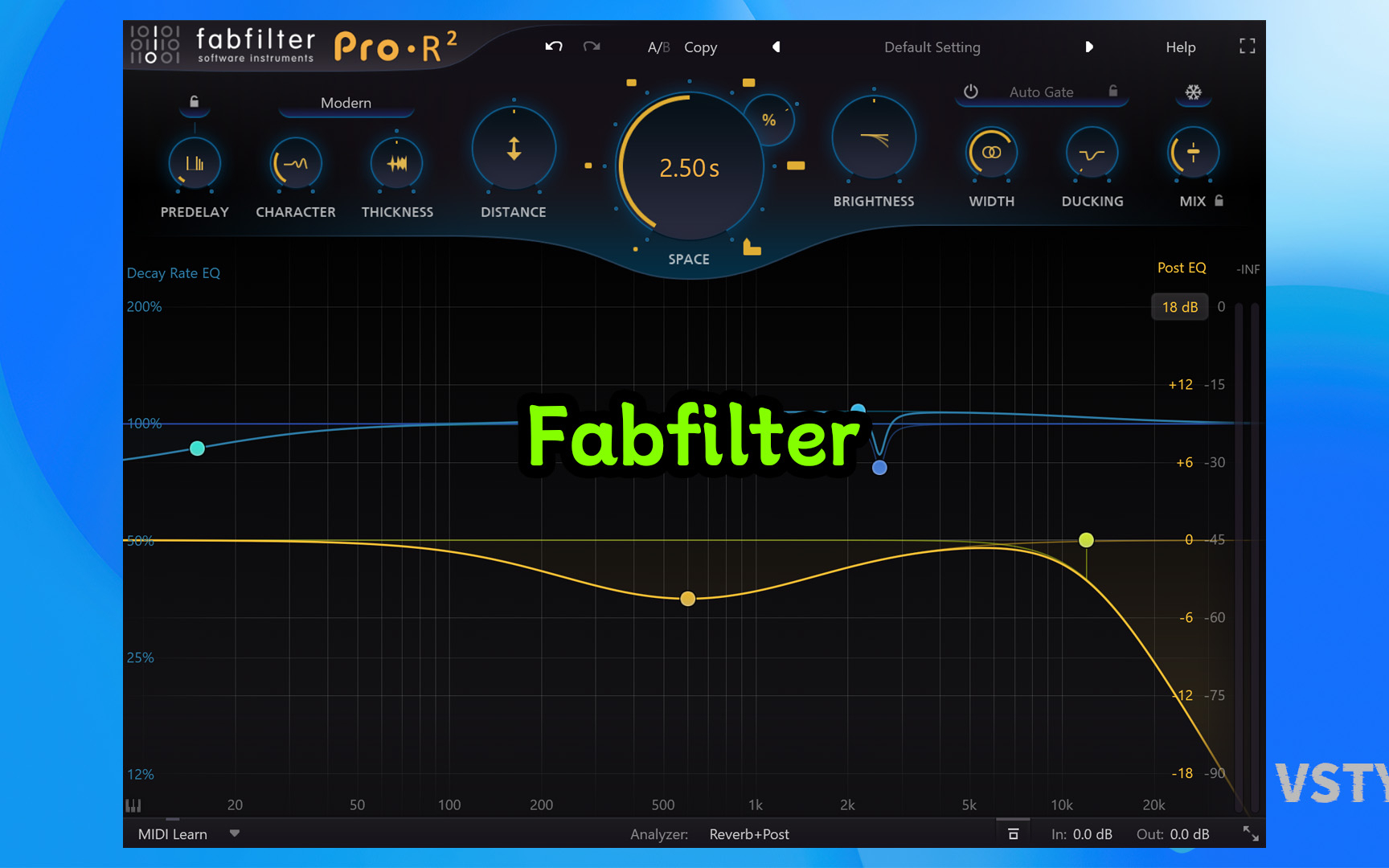Open the Help menu
1389x868 pixels.
point(1181,47)
